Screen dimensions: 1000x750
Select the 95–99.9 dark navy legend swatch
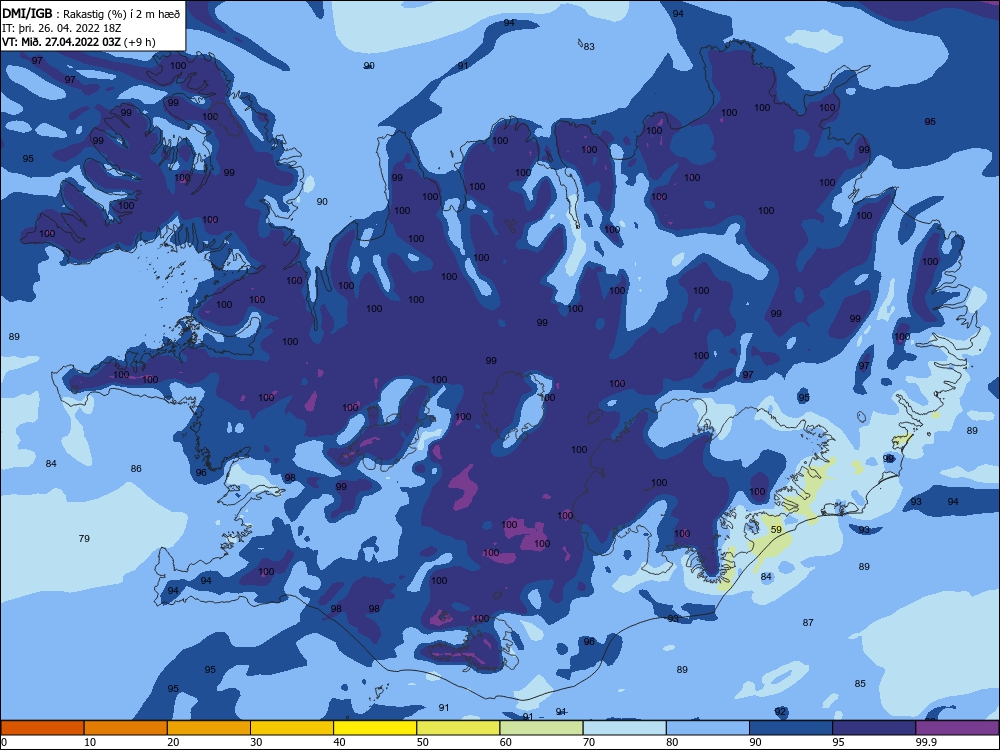(874, 728)
